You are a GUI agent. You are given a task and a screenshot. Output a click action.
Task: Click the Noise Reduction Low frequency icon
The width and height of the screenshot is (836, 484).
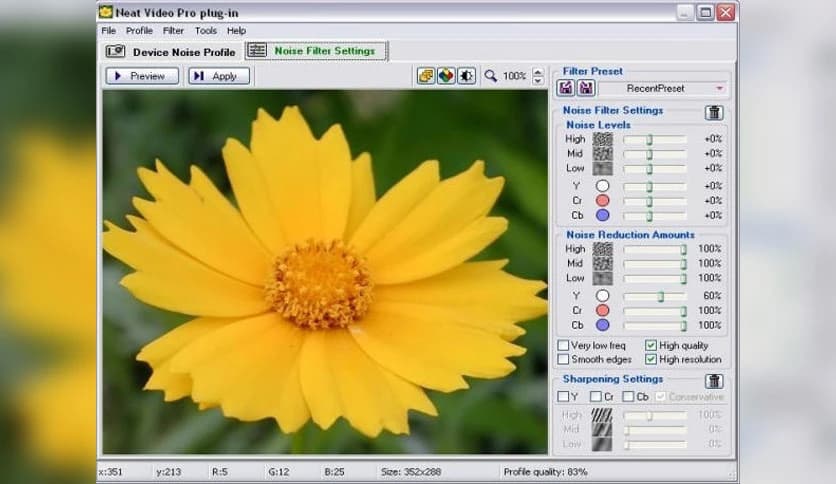pyautogui.click(x=602, y=278)
